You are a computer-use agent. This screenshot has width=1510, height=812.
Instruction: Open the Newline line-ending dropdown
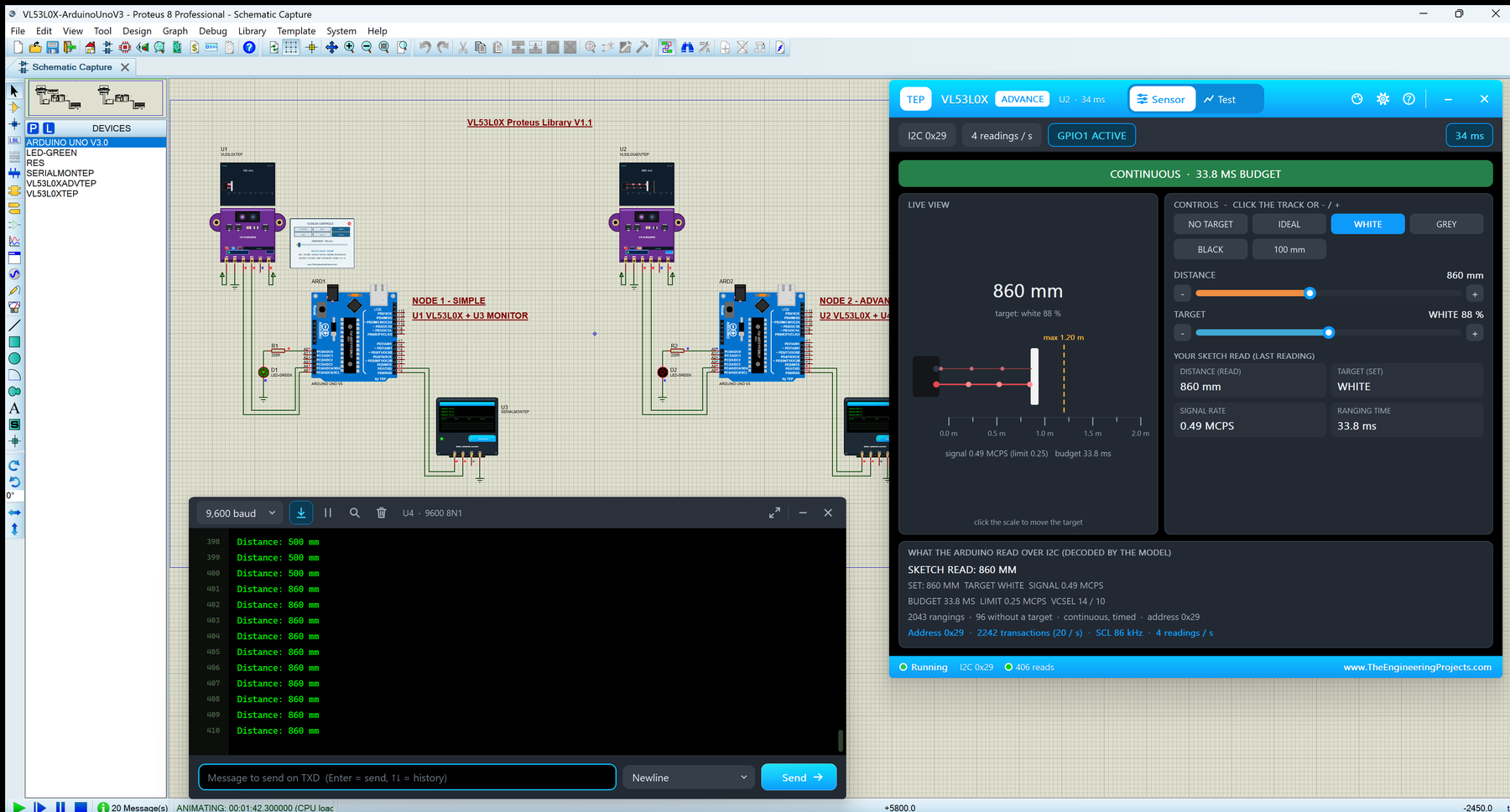point(688,778)
